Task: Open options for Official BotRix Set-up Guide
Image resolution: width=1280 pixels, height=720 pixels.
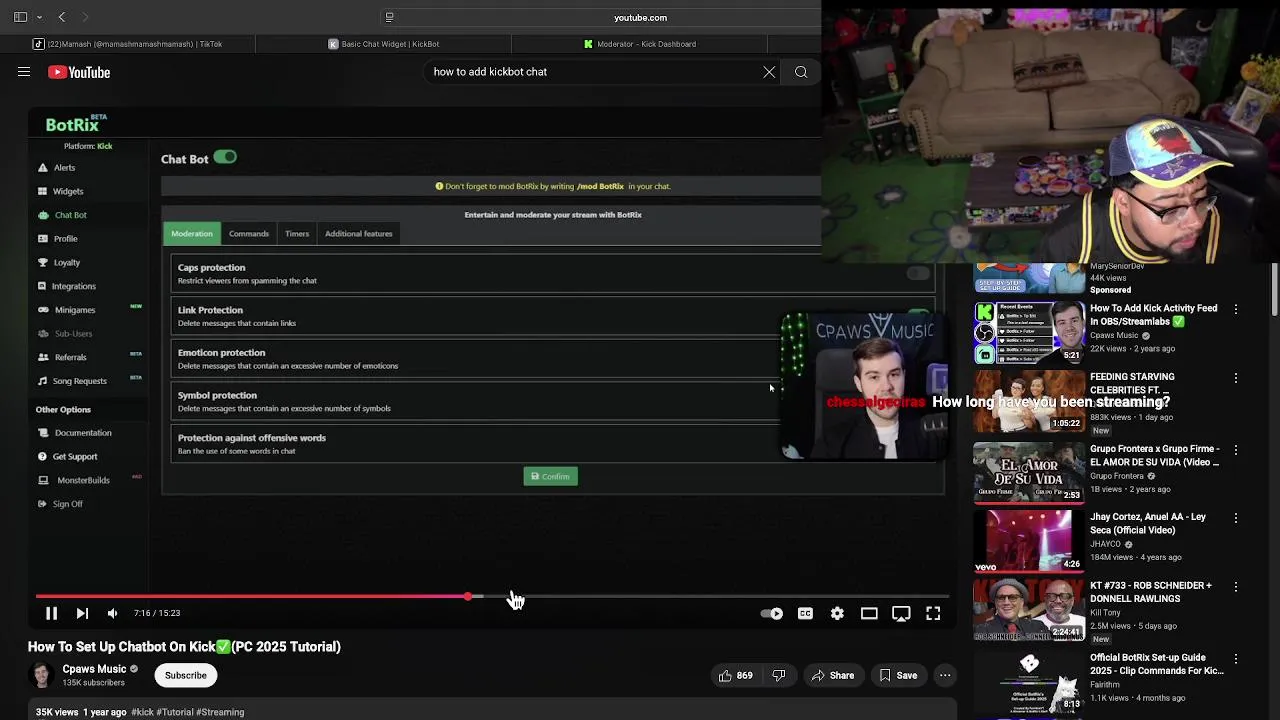Action: 1236,659
